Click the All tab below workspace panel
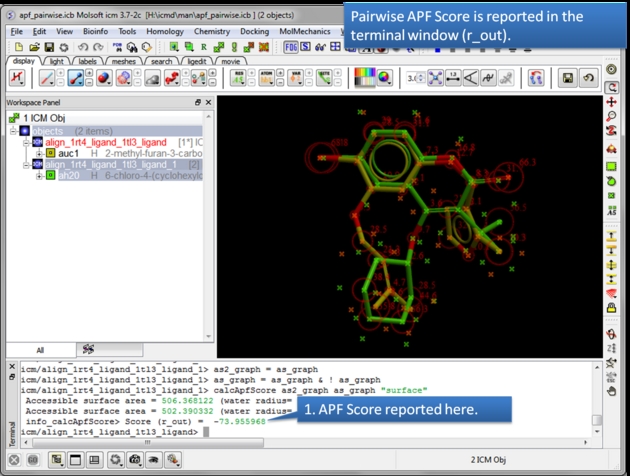This screenshot has height=476, width=630. [40, 350]
